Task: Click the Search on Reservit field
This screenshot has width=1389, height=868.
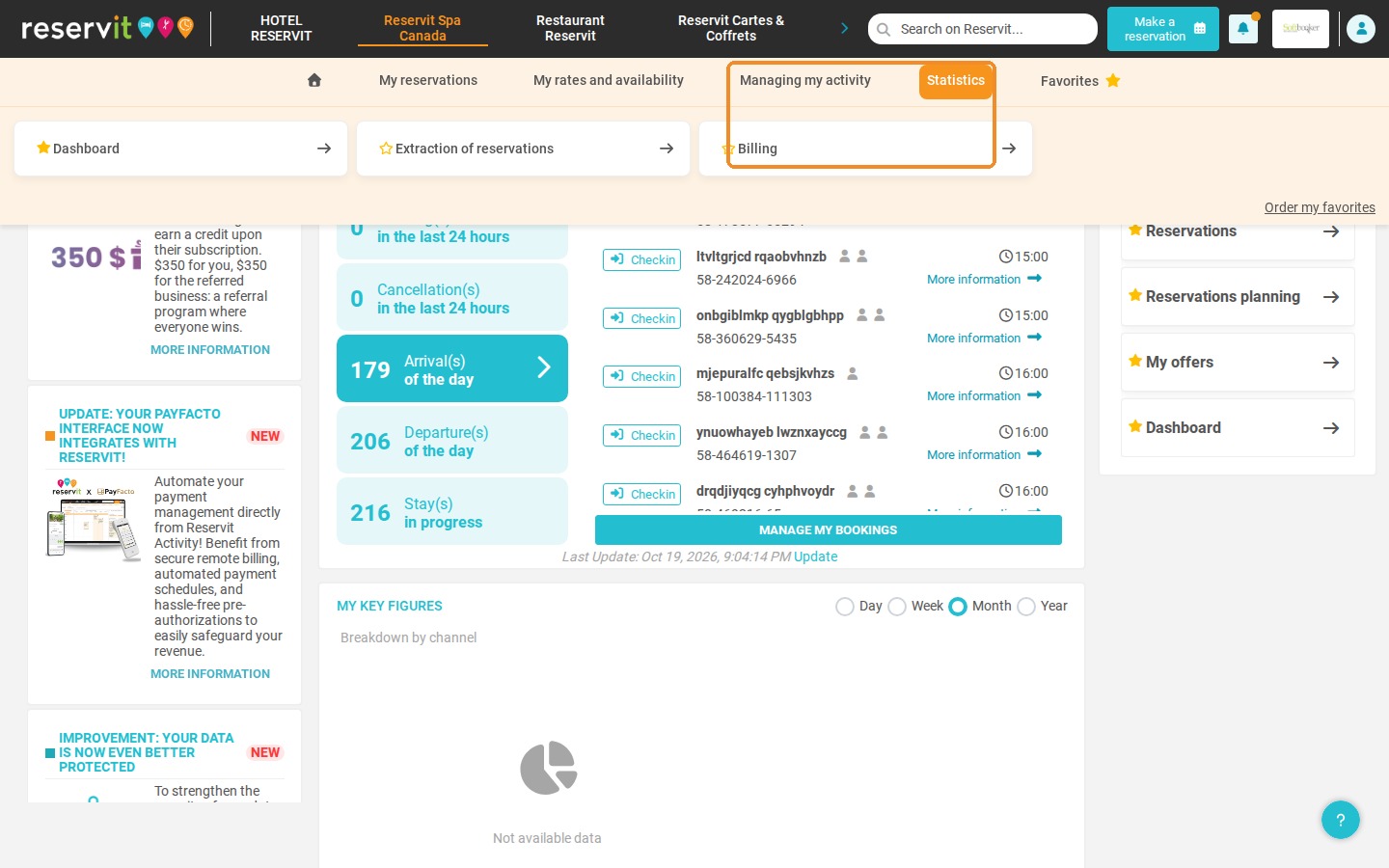Action: point(983,29)
